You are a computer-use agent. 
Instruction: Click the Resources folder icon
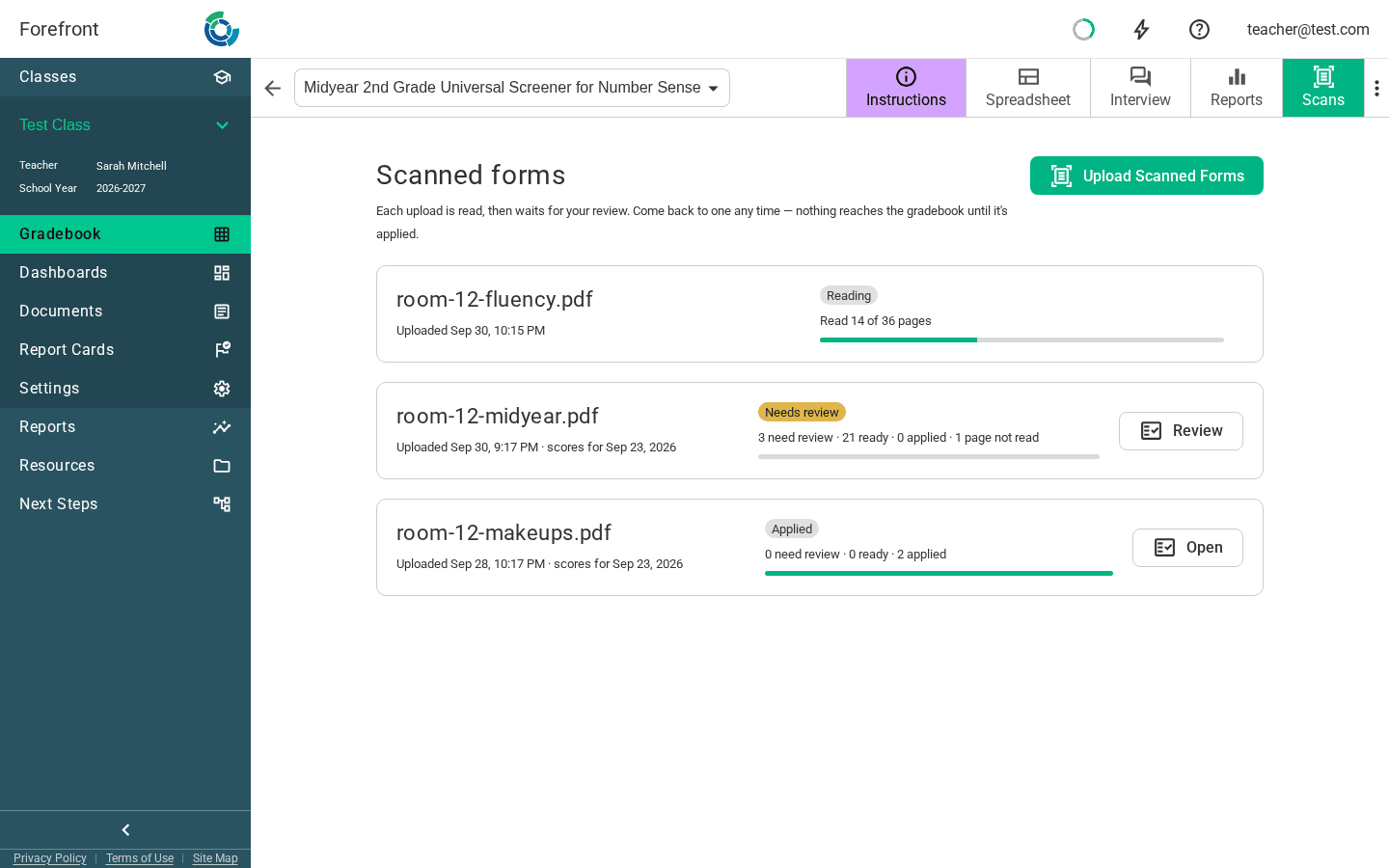click(222, 466)
